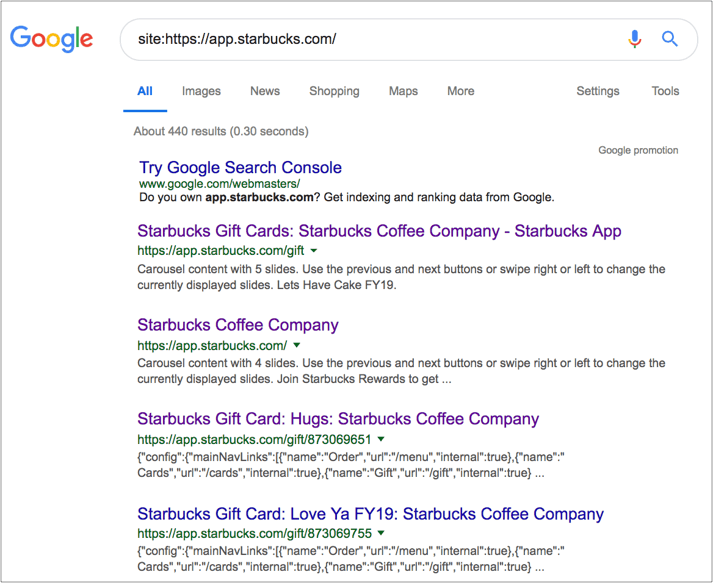Open the Starbucks Gift Cards Starbucks App result
This screenshot has height=583, width=713.
[x=379, y=231]
